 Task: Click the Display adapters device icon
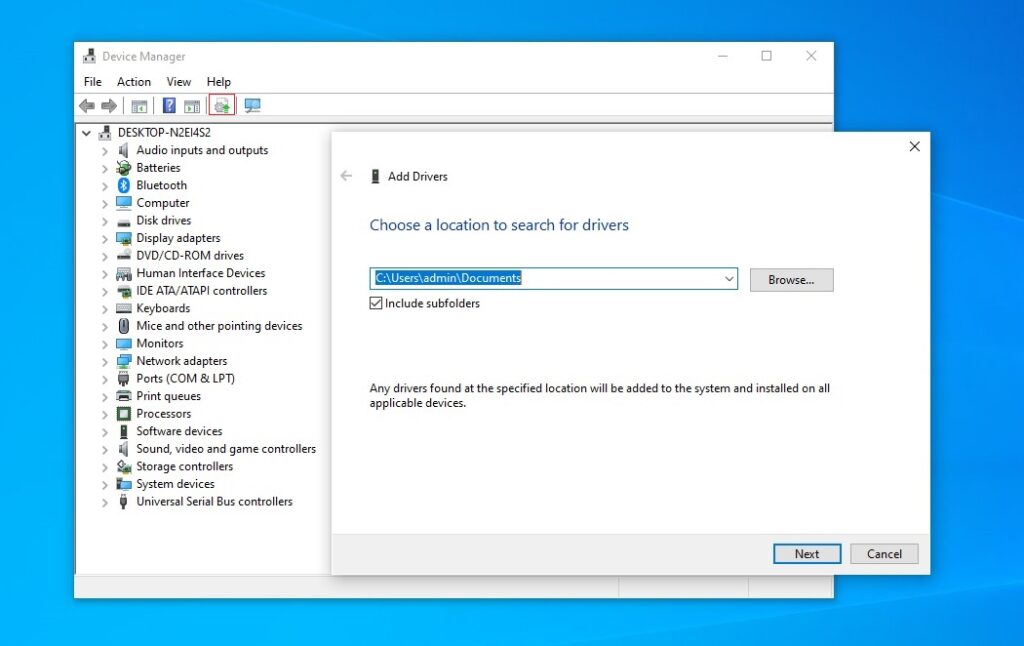124,237
